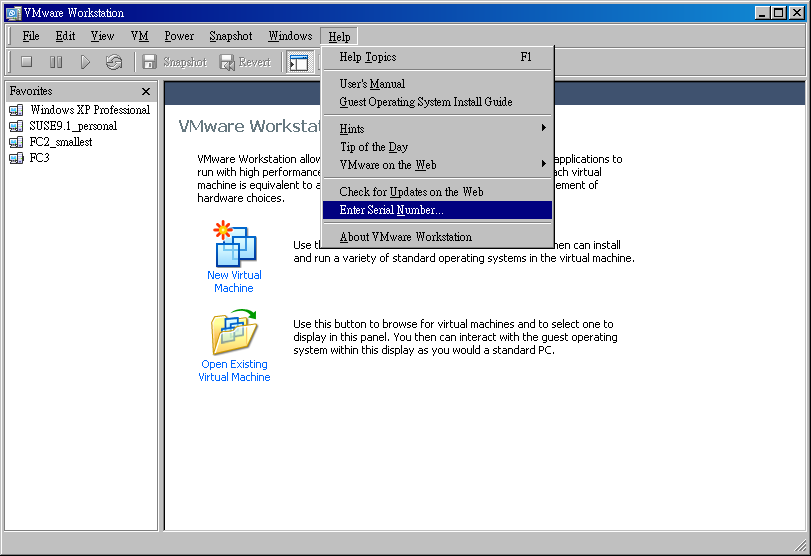Image resolution: width=811 pixels, height=556 pixels.
Task: Click the Suspend pause toolbar icon
Action: point(56,62)
